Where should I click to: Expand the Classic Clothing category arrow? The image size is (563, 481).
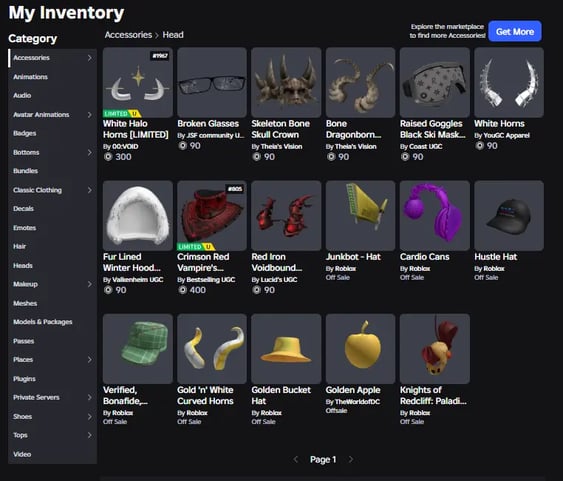[x=89, y=190]
